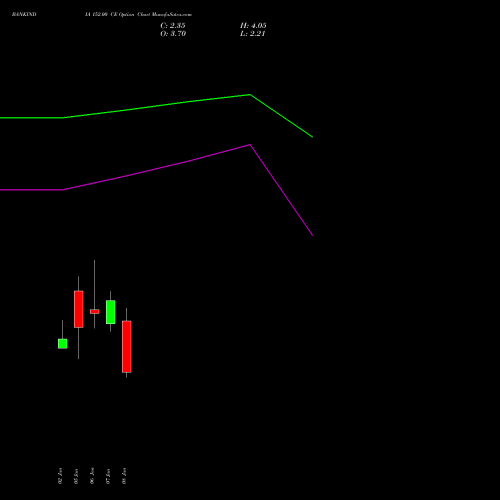This screenshot has width=500, height=500.
Task: Click the low value L: 2.21
Action: coord(252,34)
